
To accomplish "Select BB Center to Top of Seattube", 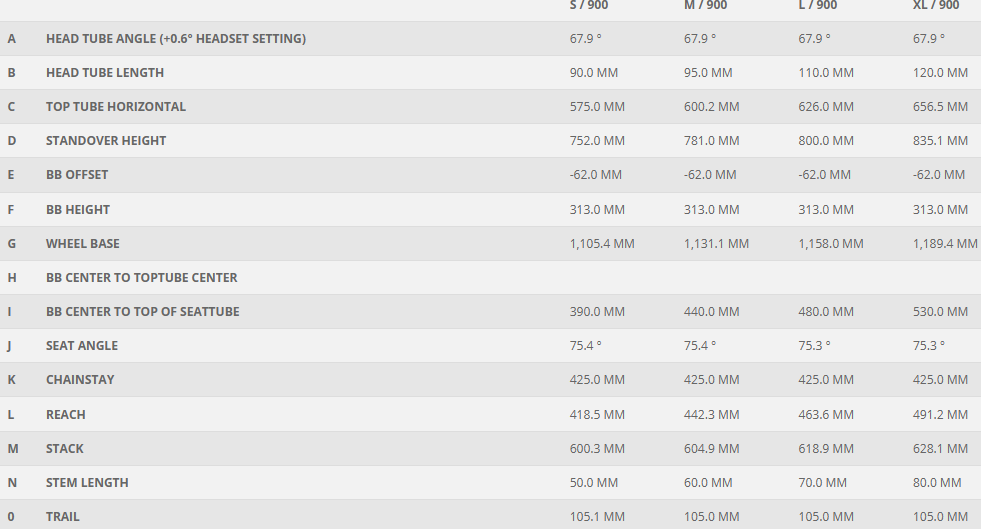I will click(x=143, y=312).
